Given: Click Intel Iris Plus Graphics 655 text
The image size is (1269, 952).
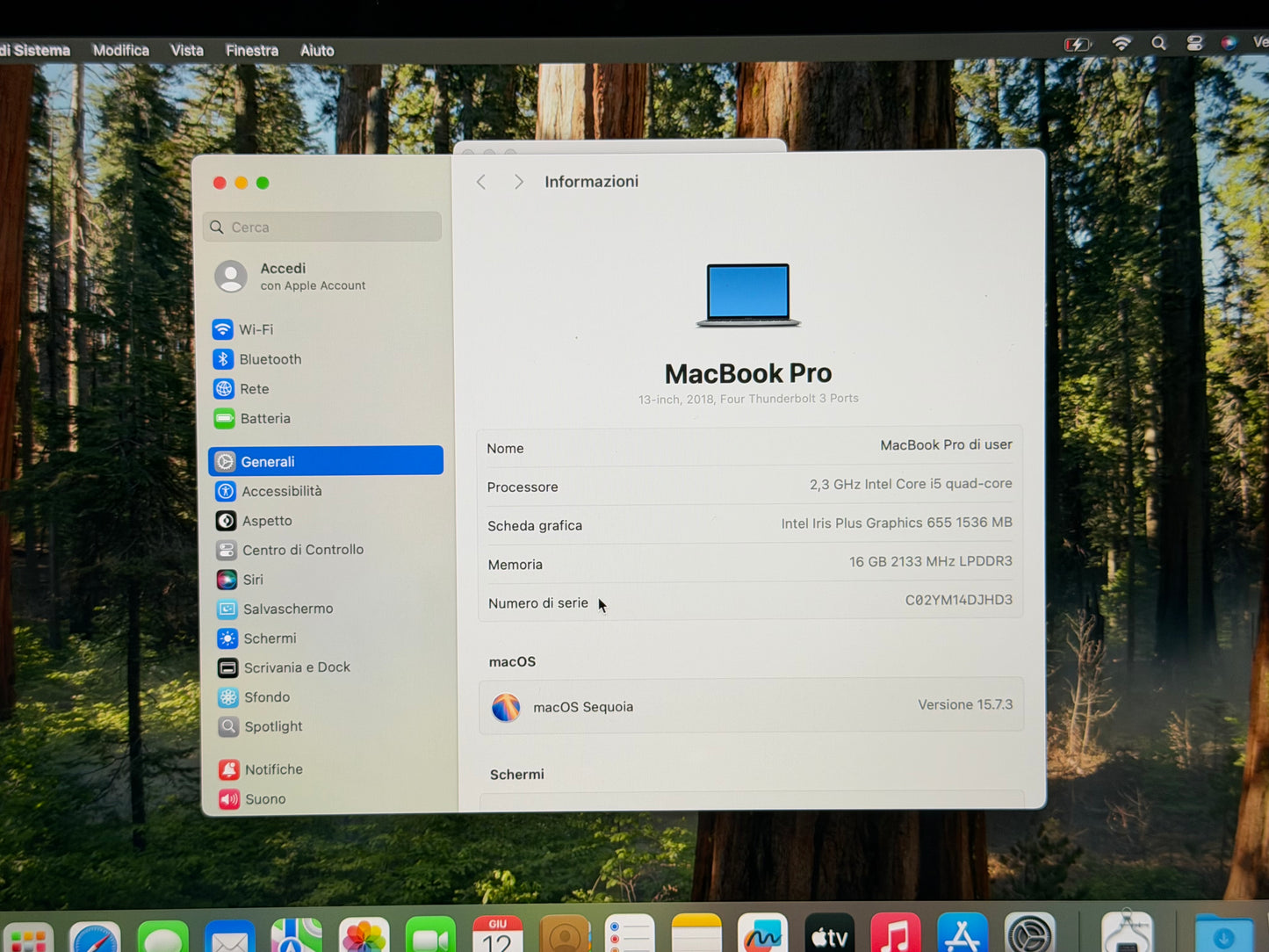Looking at the screenshot, I should coord(897,523).
